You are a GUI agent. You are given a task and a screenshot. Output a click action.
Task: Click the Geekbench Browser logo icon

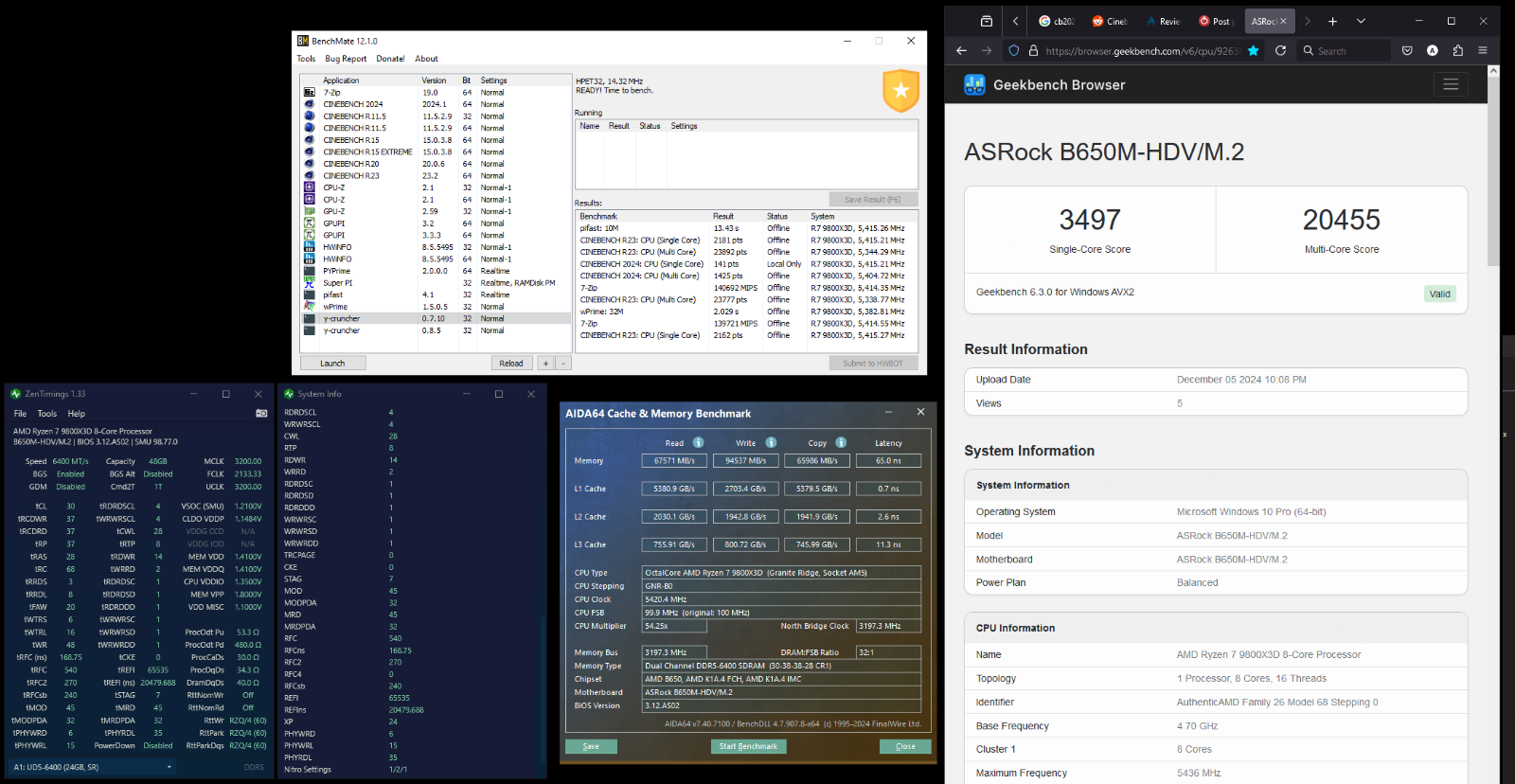(974, 85)
